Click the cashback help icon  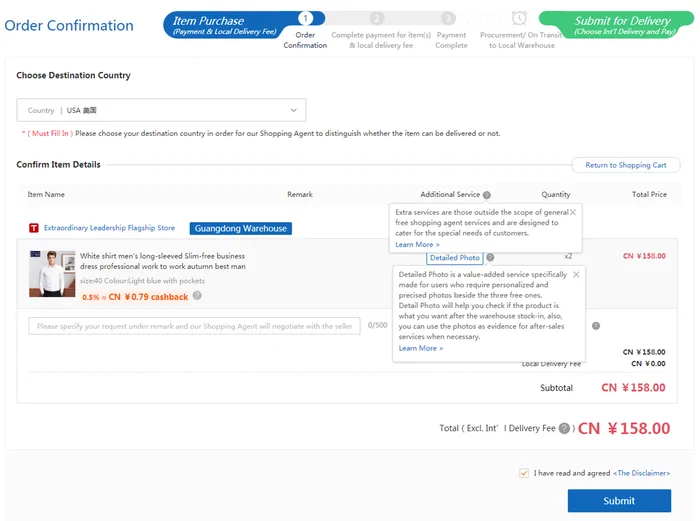pyautogui.click(x=197, y=296)
